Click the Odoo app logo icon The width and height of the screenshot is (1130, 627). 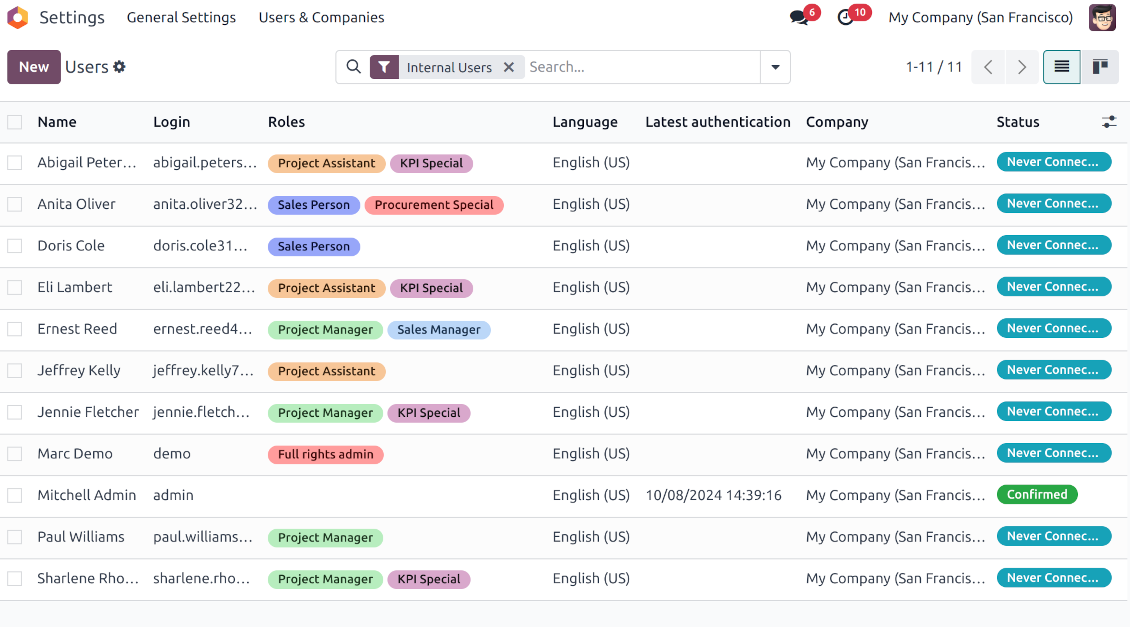pos(18,18)
